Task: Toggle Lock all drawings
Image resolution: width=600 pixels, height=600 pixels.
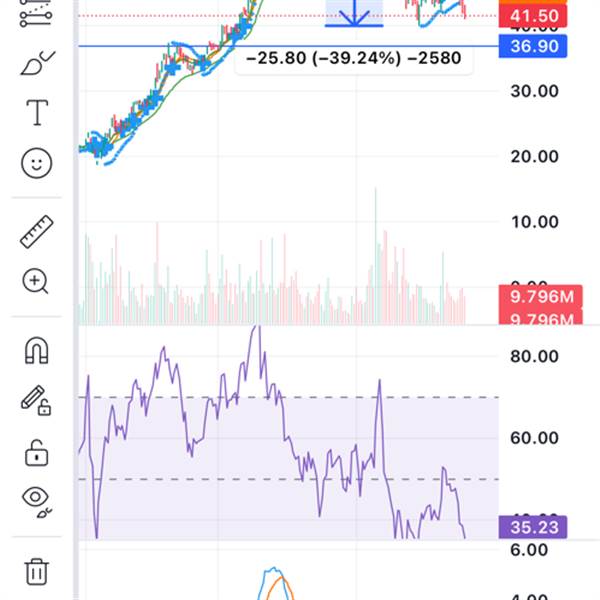Action: (37, 453)
